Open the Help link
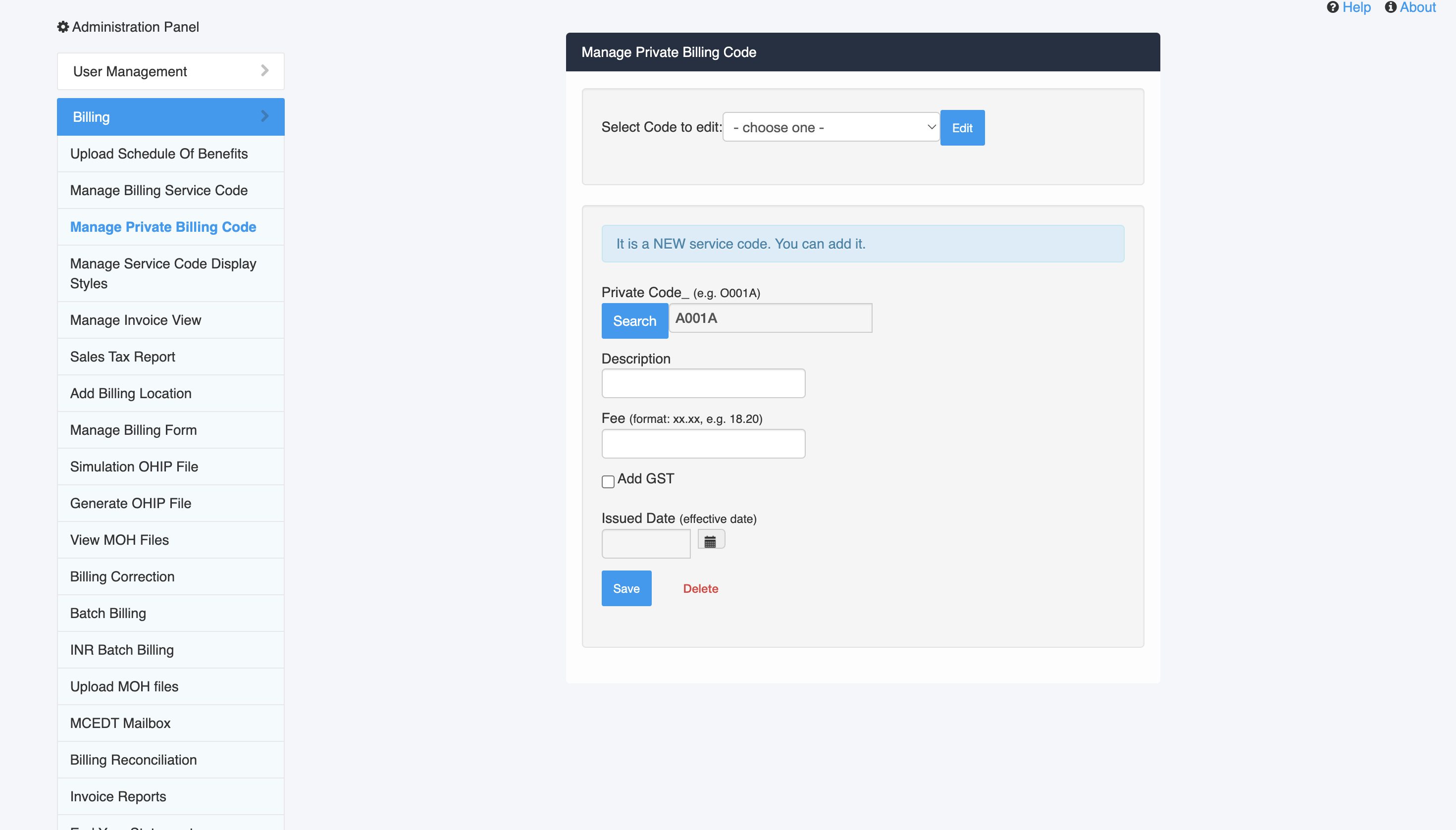The image size is (1456, 830). tap(1356, 7)
